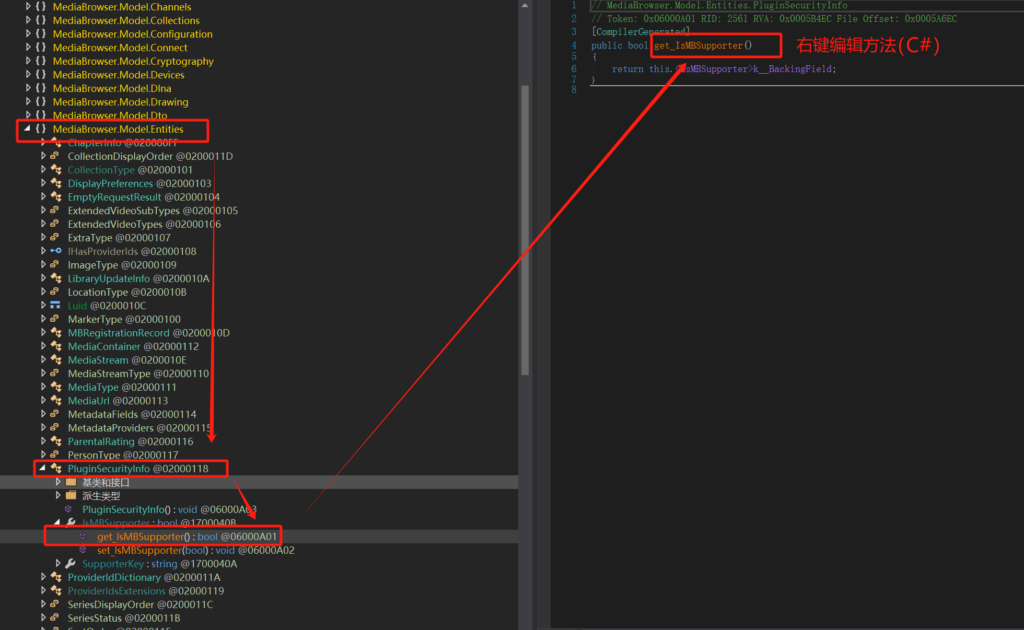
Task: Click the struct icon of Luid
Action: click(x=56, y=306)
